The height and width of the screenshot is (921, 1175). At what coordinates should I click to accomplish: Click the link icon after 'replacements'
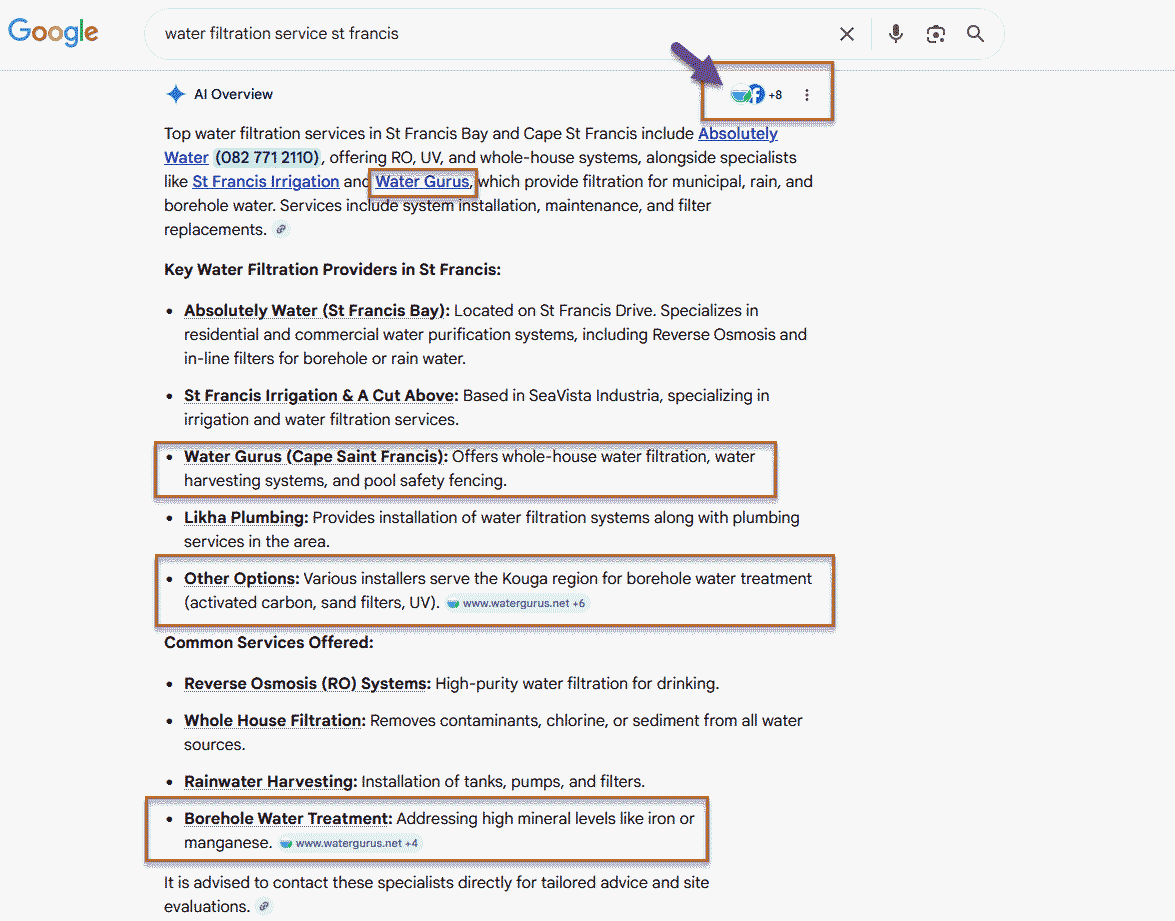click(x=281, y=229)
